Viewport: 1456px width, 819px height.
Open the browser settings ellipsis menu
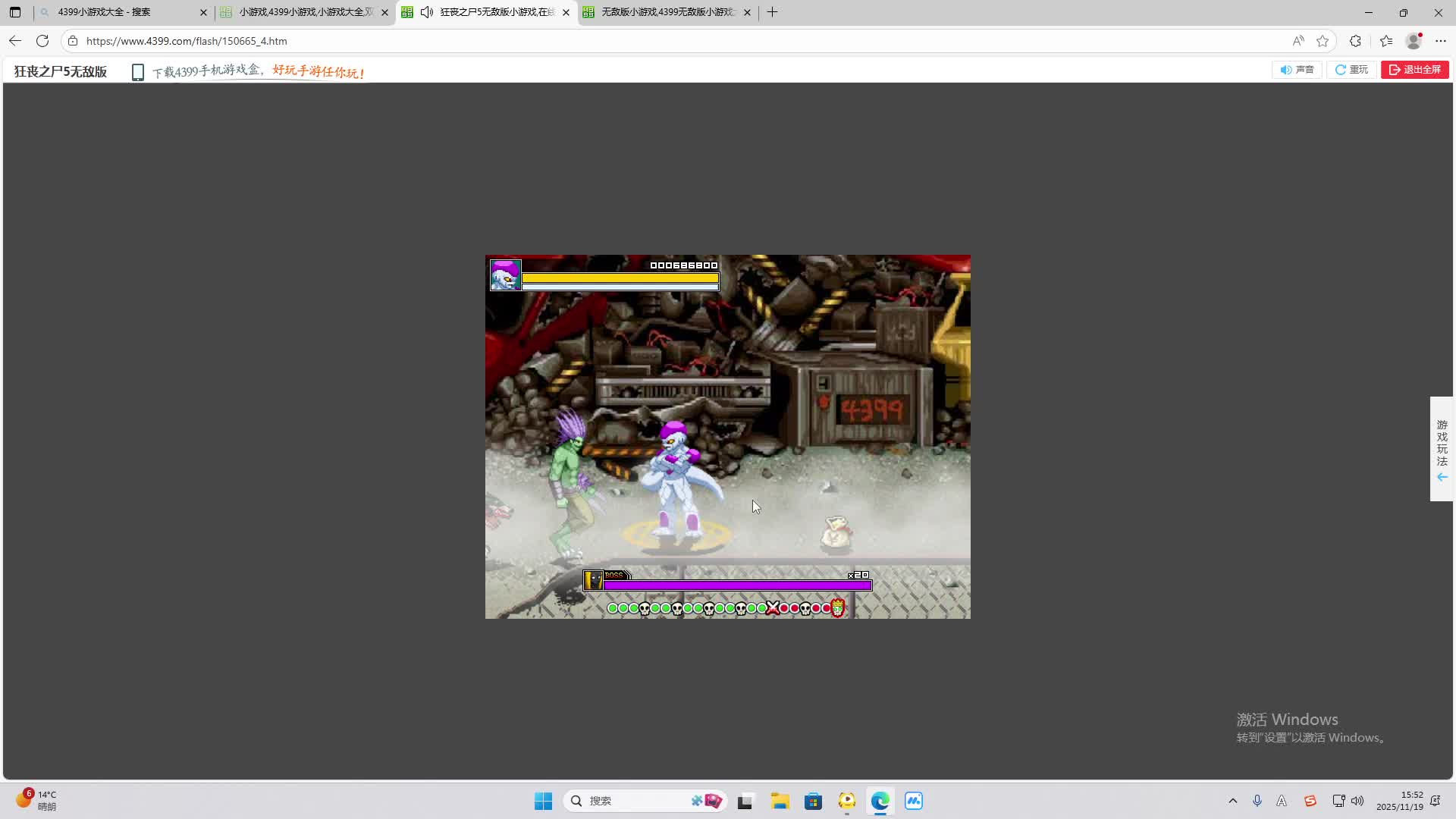[1441, 41]
